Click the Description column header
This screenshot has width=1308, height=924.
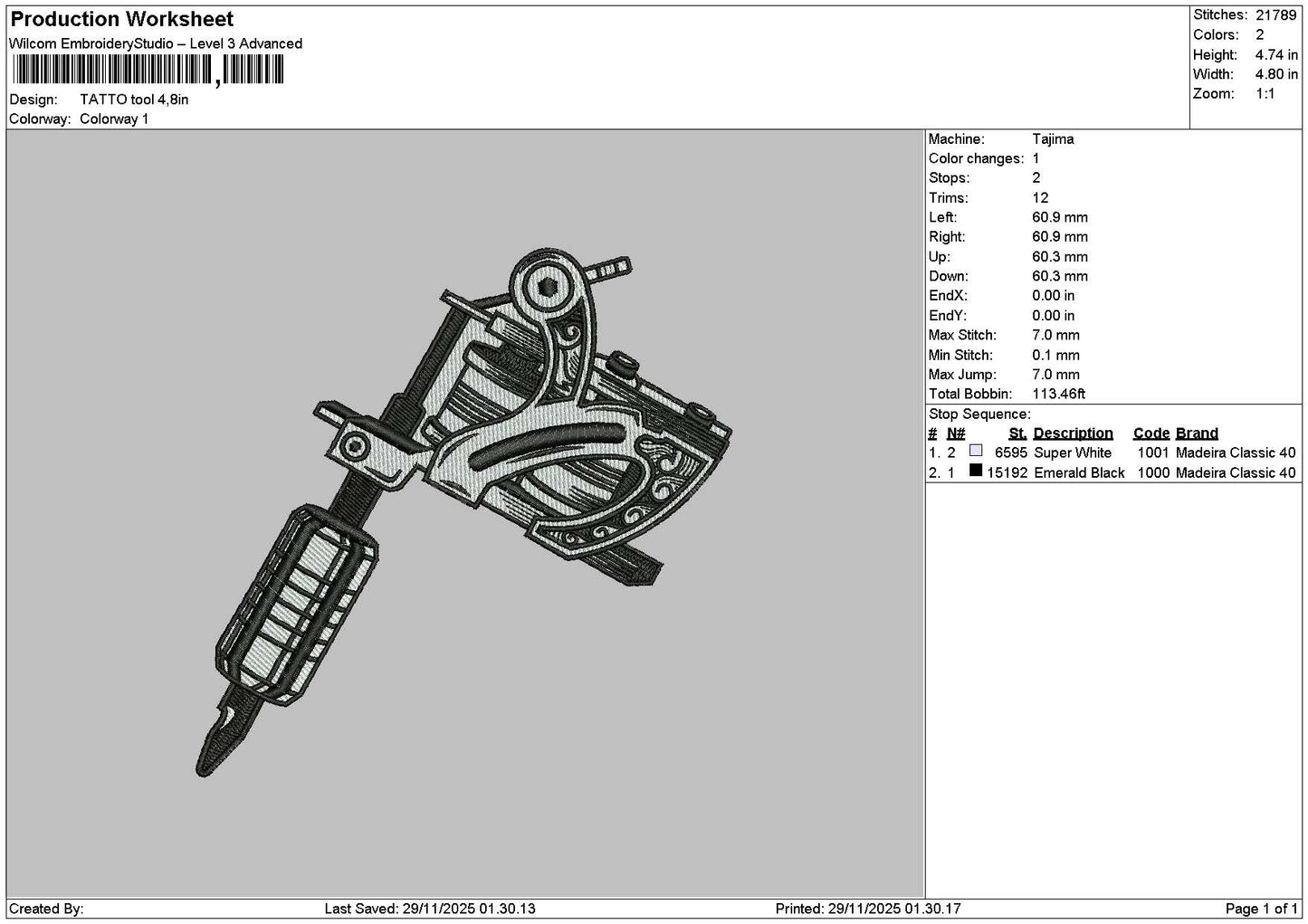(1073, 433)
